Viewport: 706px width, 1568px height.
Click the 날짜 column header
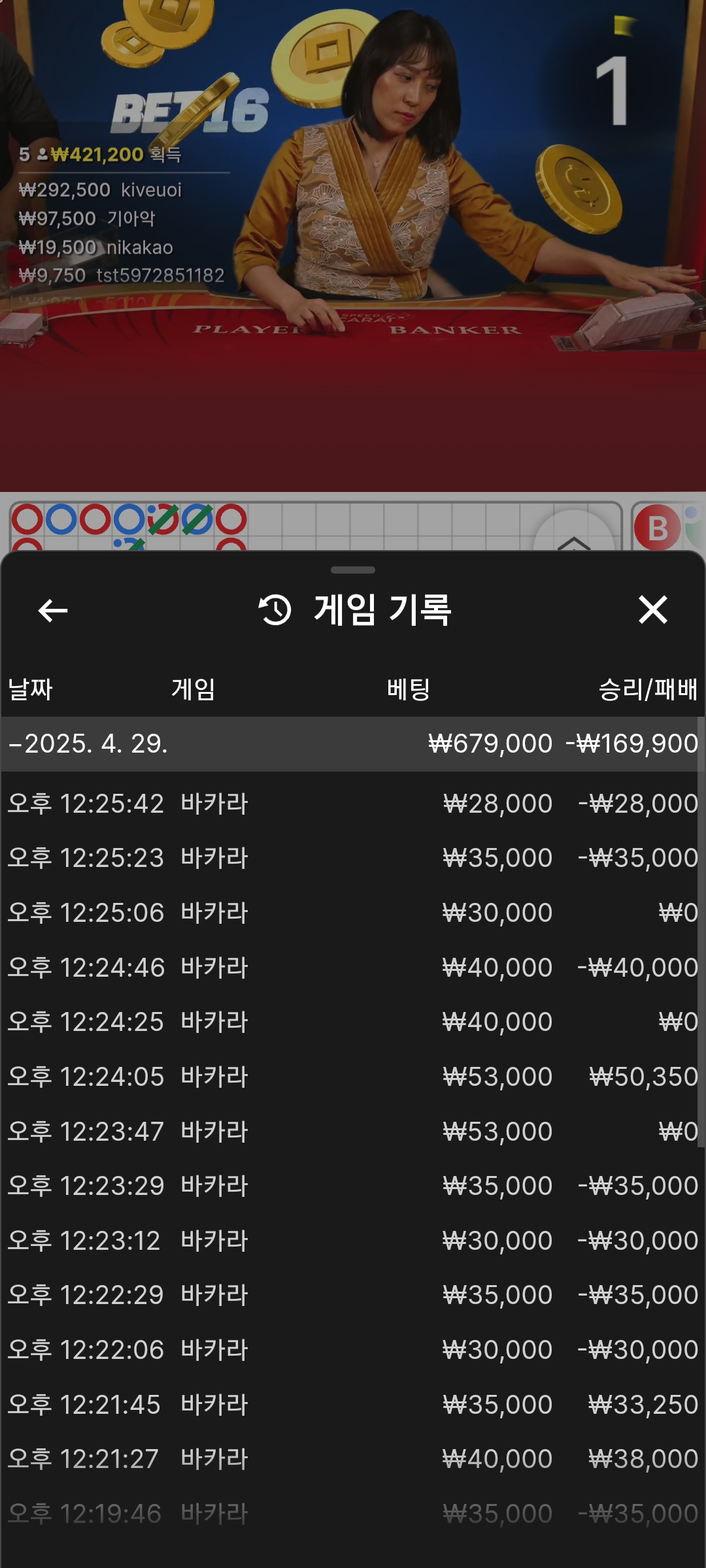tap(30, 689)
